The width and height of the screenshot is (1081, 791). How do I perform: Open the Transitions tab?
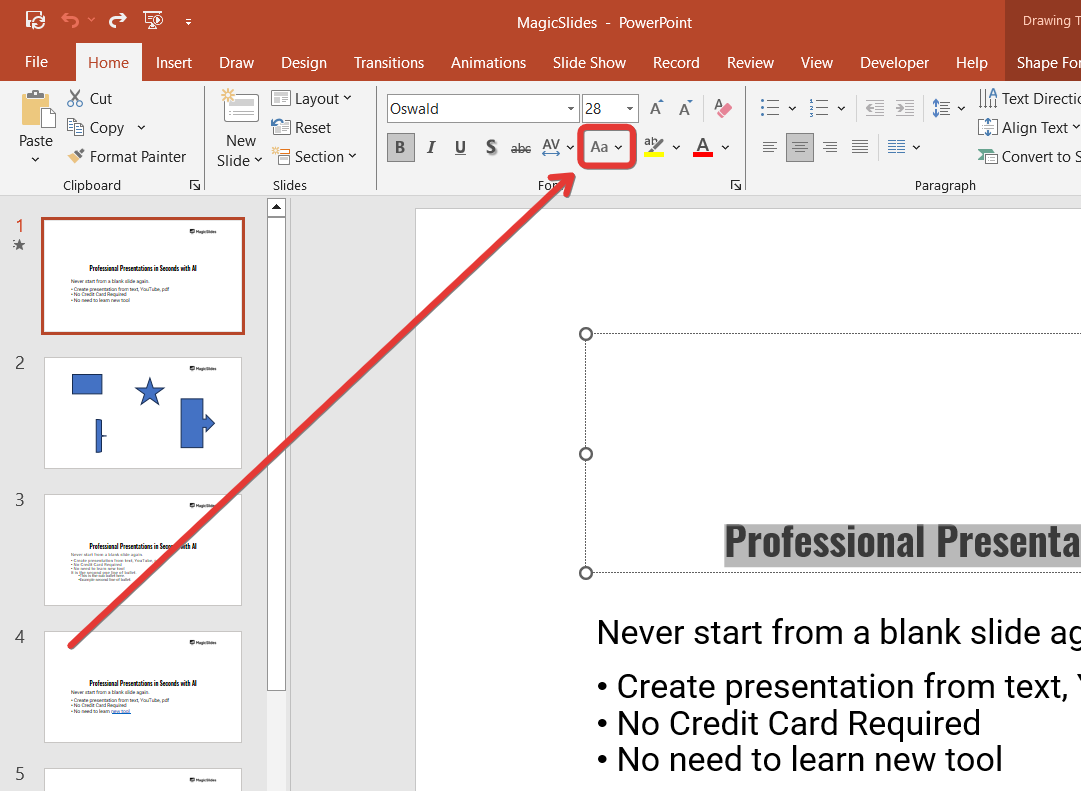click(389, 62)
